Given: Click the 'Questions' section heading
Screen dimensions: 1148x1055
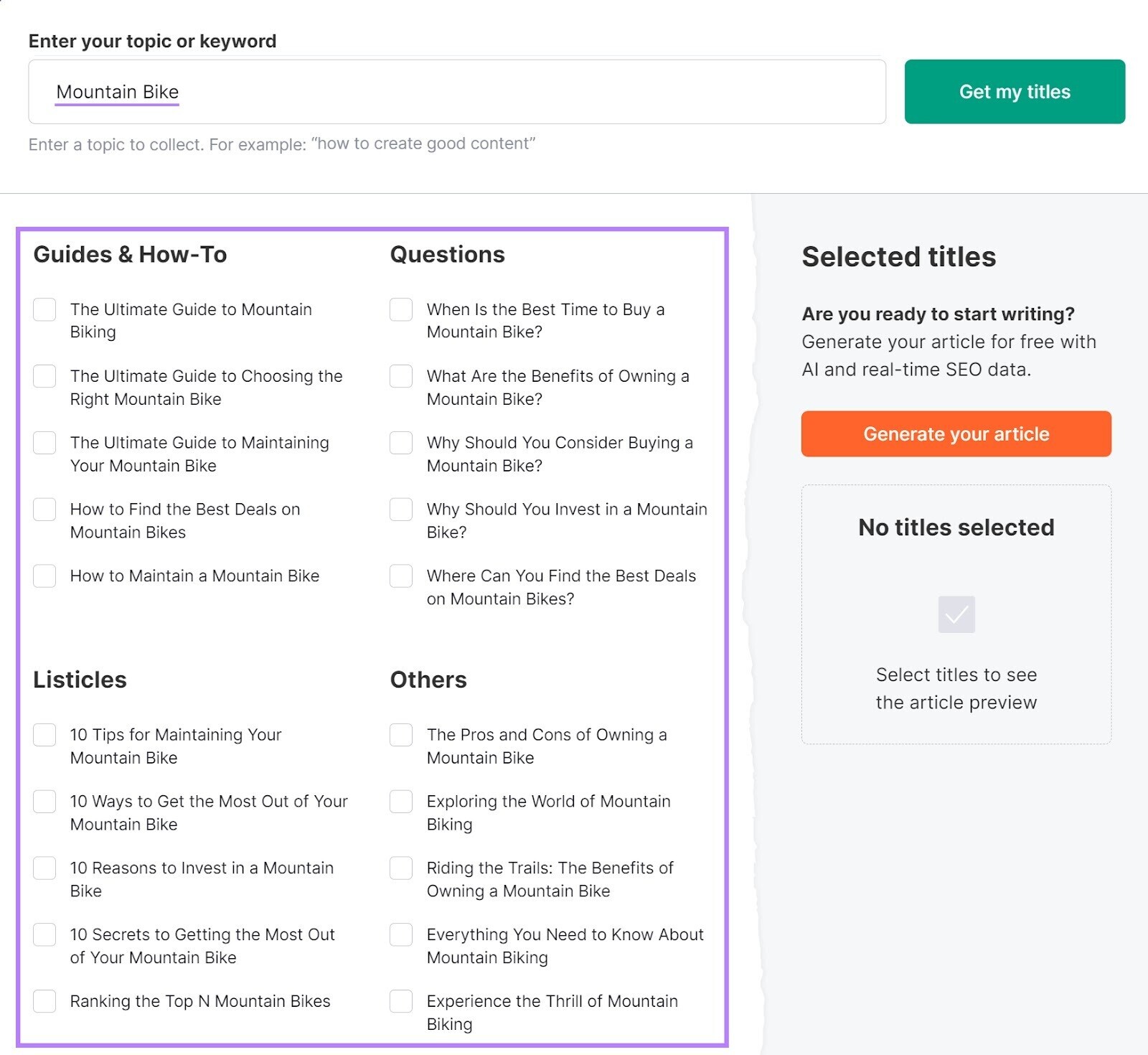Looking at the screenshot, I should click(448, 255).
